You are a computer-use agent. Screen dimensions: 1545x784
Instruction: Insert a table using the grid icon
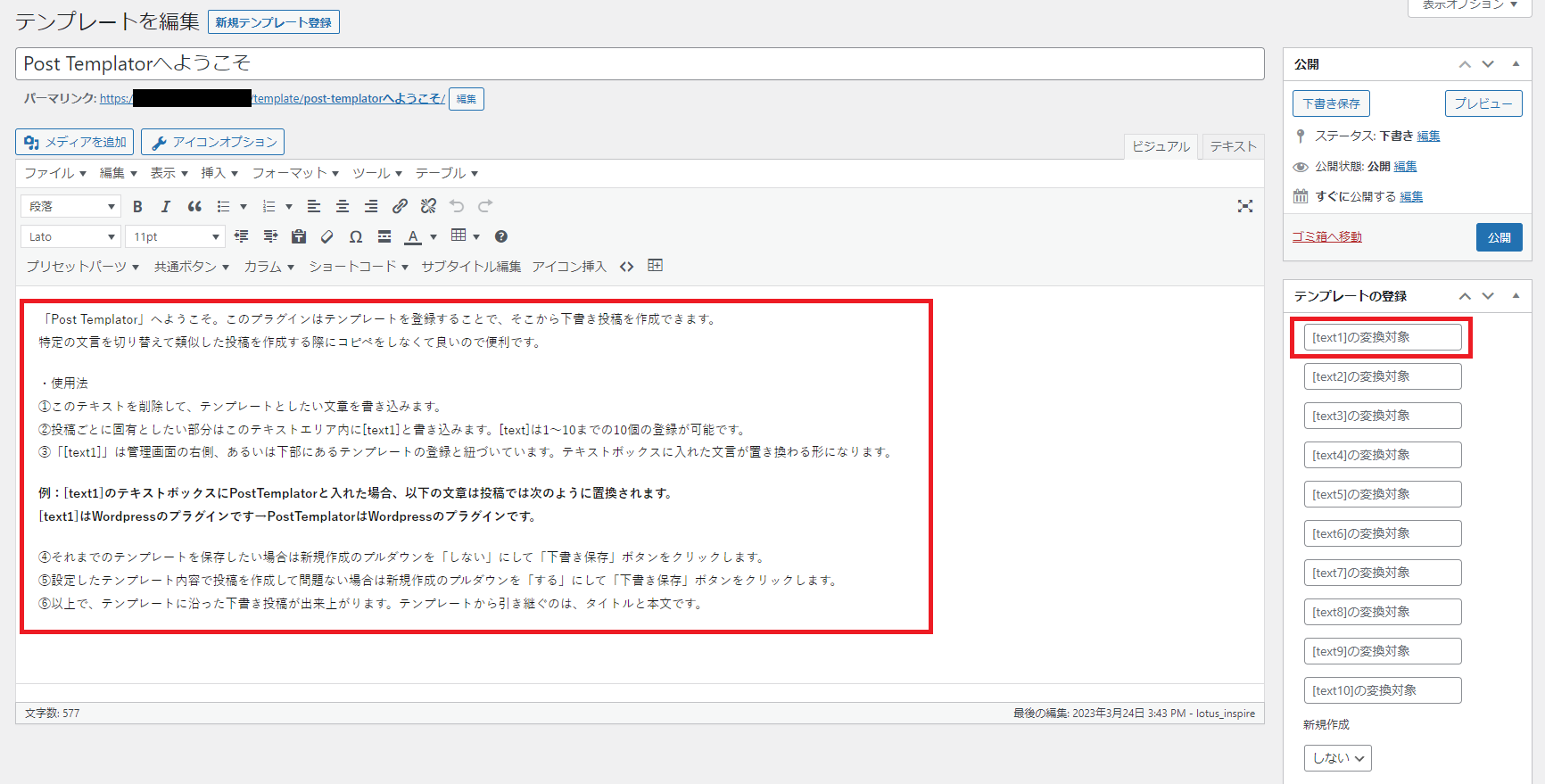pos(459,235)
